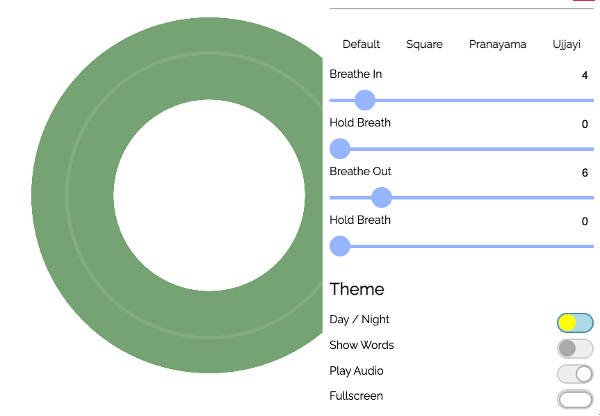Turn off the Play Audio switch
This screenshot has height=416, width=600.
pyautogui.click(x=575, y=374)
